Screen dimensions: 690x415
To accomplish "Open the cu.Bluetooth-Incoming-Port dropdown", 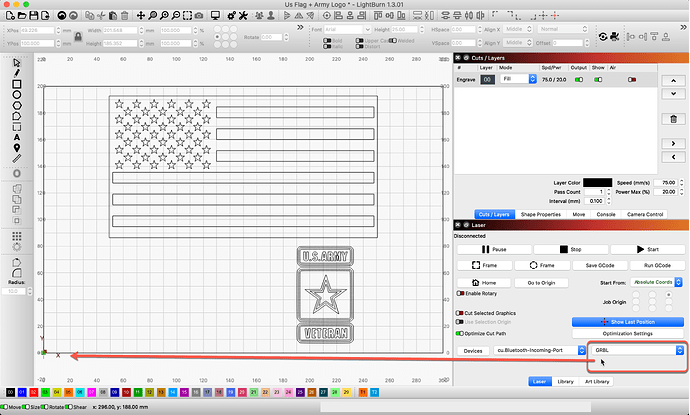I will [x=540, y=350].
